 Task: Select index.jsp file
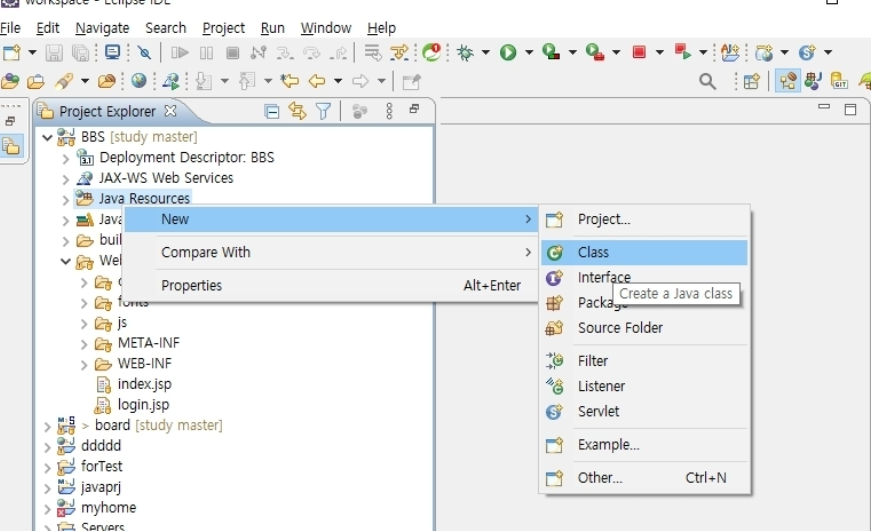[x=144, y=384]
